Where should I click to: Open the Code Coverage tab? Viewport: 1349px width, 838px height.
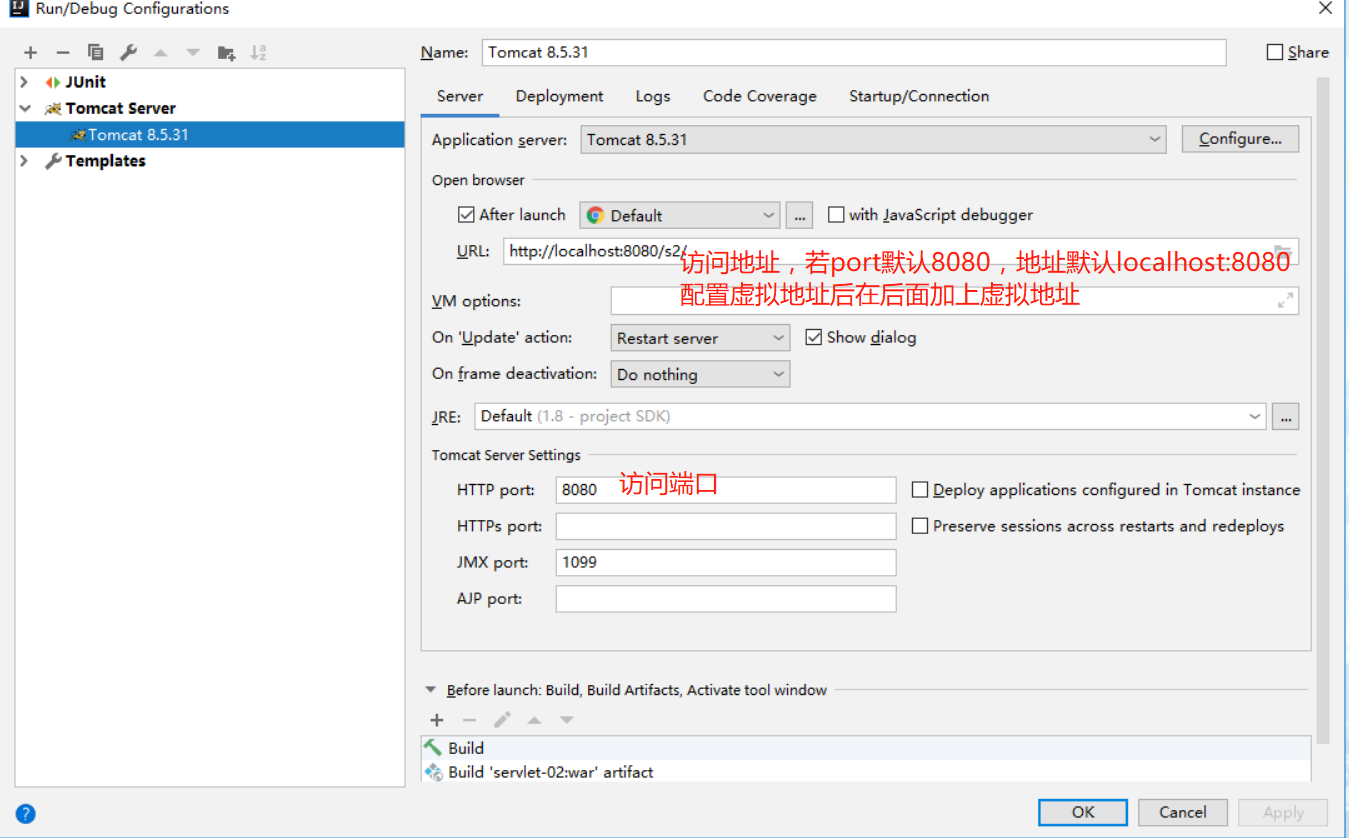[x=759, y=96]
